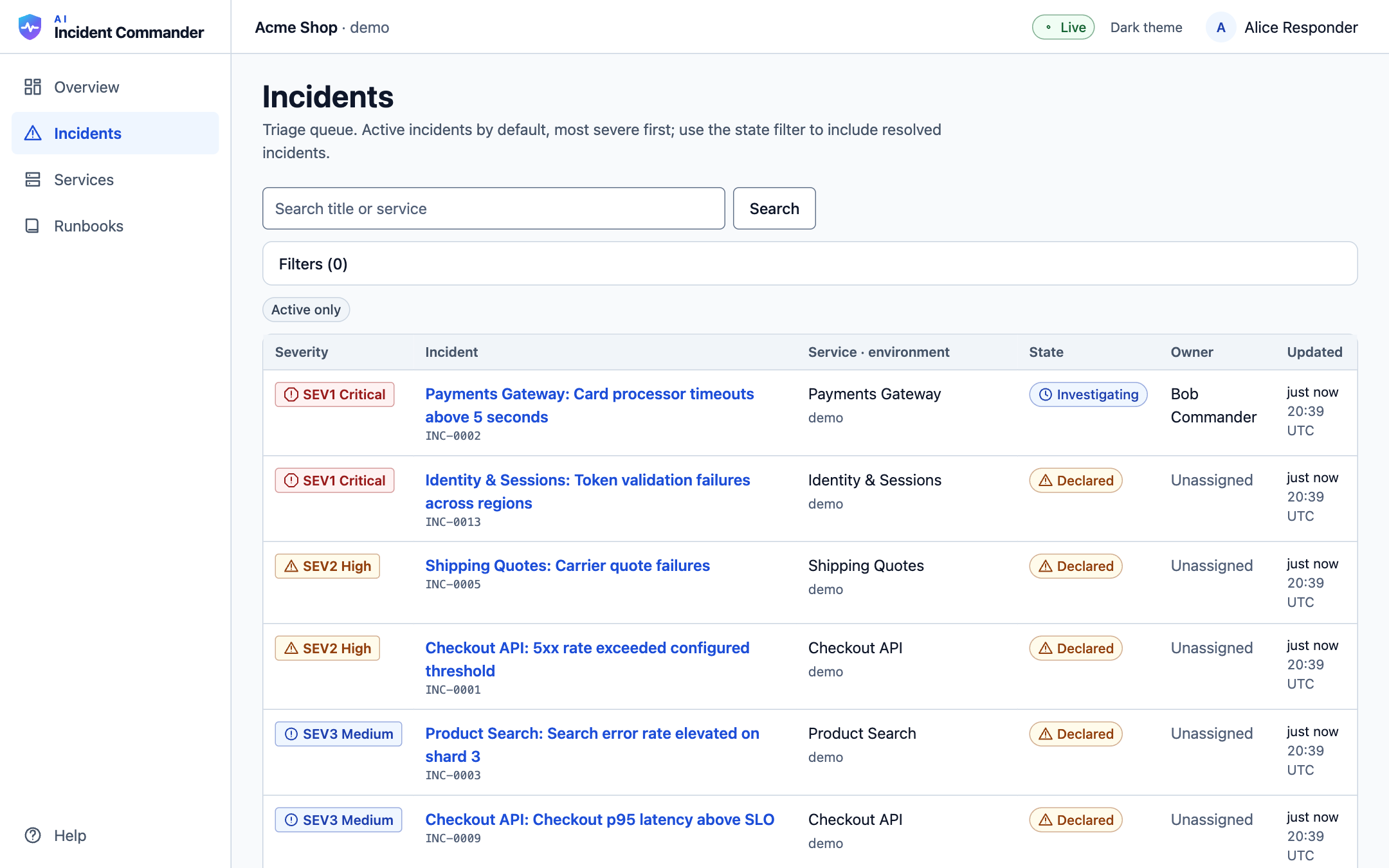This screenshot has height=868, width=1389.
Task: Click the Severity column header
Action: click(302, 352)
